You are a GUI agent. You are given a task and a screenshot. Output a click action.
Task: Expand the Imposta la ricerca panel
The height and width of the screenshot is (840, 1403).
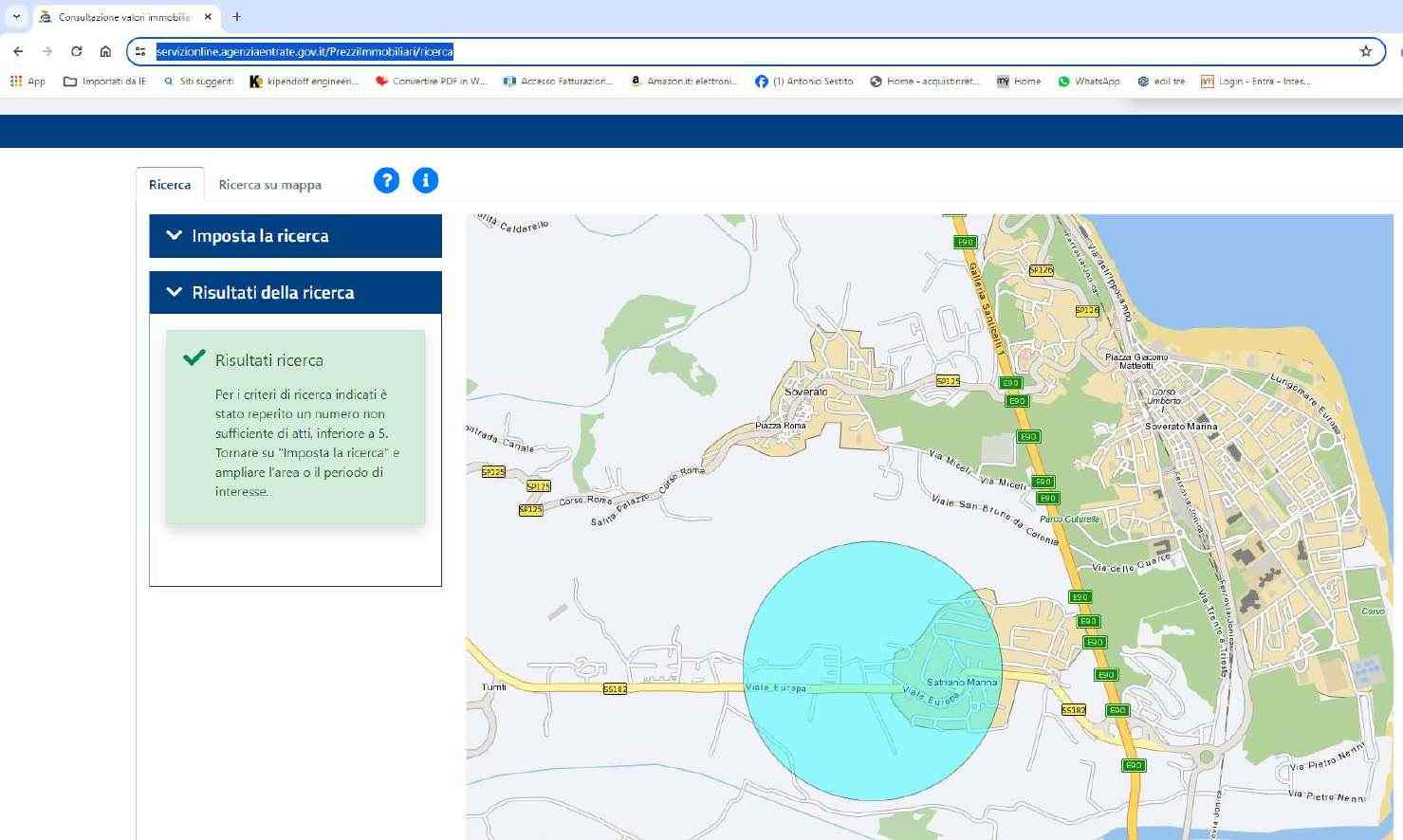[295, 236]
